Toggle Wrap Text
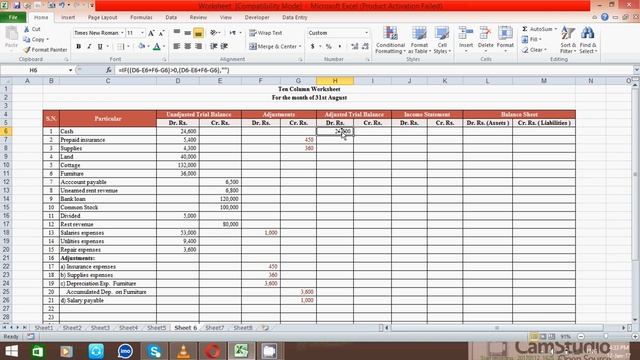 tap(266, 33)
